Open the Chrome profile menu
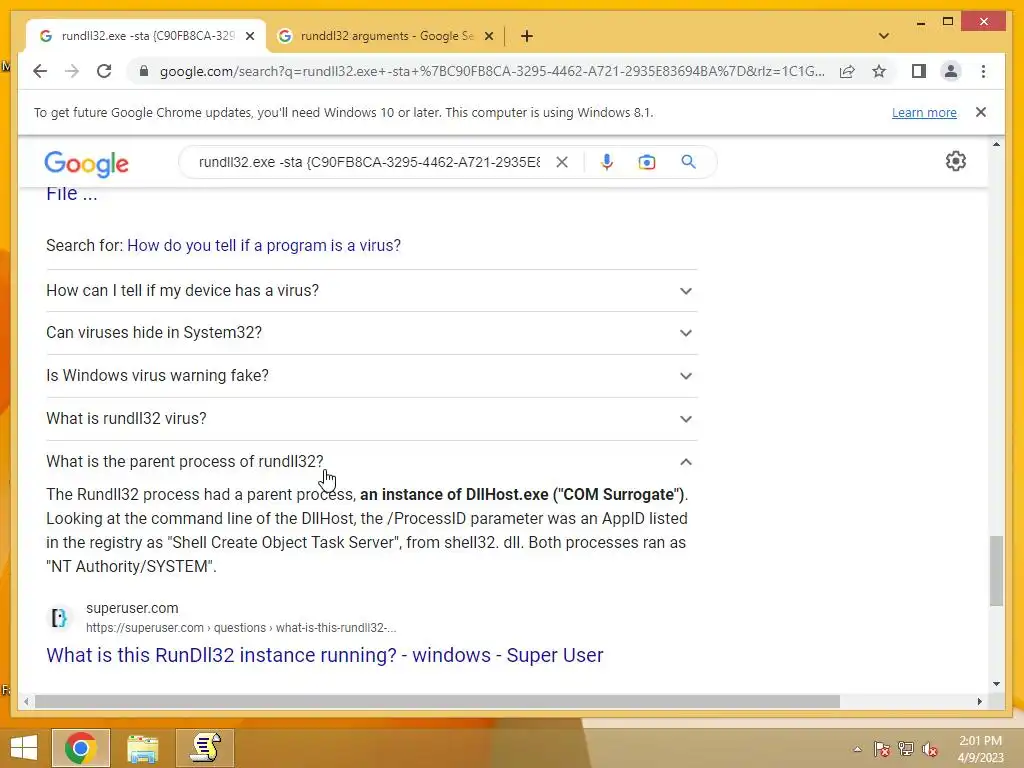 click(x=951, y=71)
